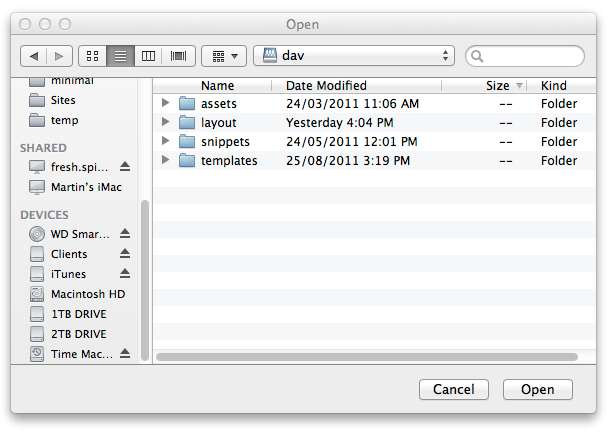
Task: Click the Macintosh HD disk icon
Action: 37,294
